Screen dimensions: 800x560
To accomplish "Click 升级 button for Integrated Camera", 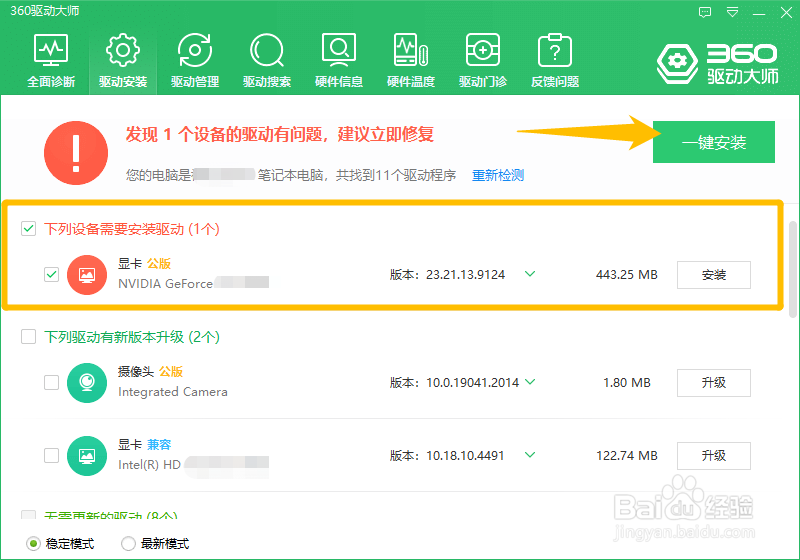I will [x=714, y=383].
